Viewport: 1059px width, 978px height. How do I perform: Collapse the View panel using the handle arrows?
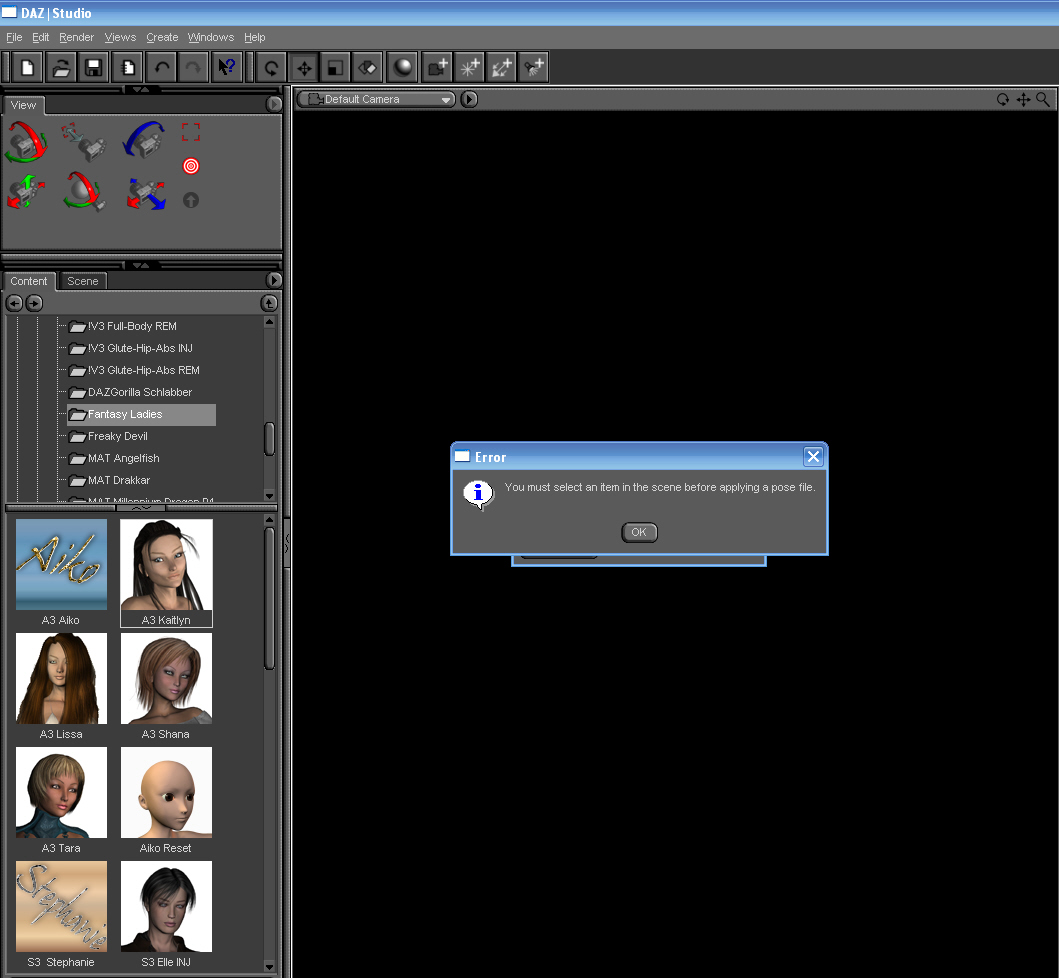click(141, 89)
